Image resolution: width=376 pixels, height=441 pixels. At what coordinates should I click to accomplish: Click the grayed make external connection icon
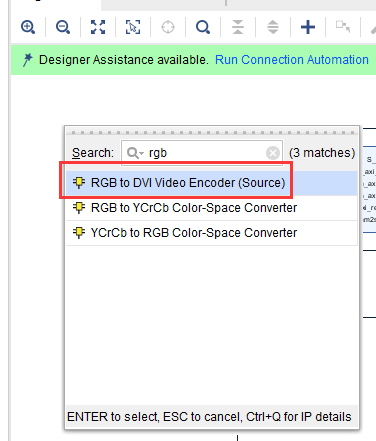[x=343, y=26]
